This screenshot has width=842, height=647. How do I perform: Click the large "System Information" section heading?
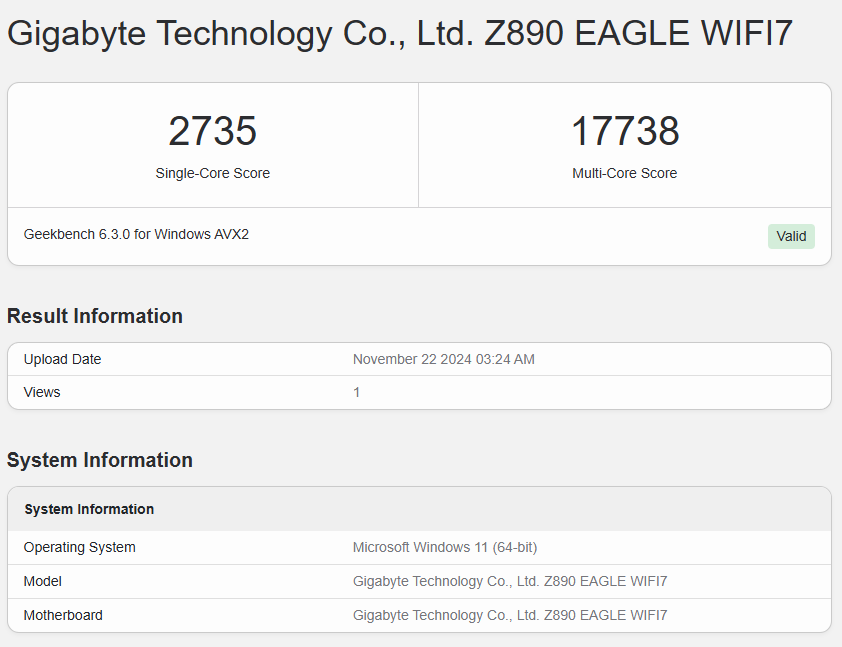coord(100,460)
